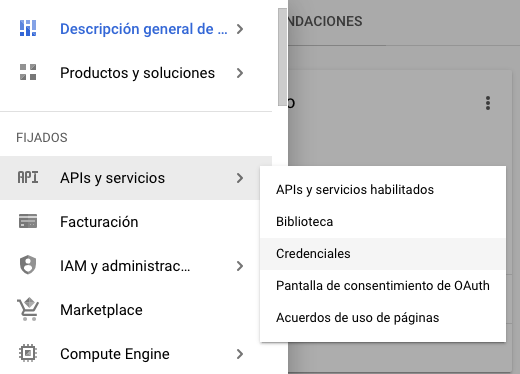
Task: Select Acuerdos de uso de páginas
Action: [383, 318]
